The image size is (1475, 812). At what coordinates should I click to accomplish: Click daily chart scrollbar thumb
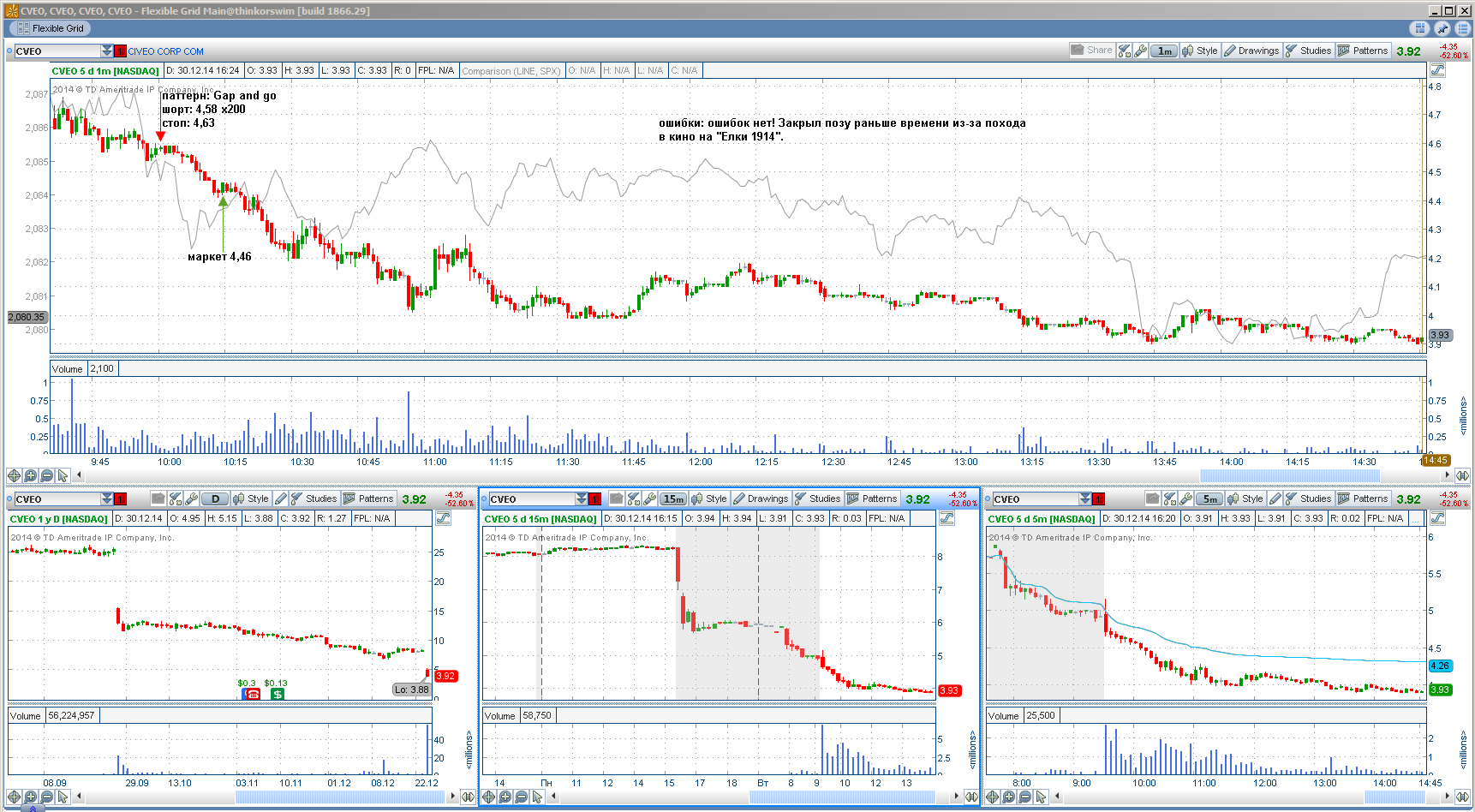tap(341, 797)
